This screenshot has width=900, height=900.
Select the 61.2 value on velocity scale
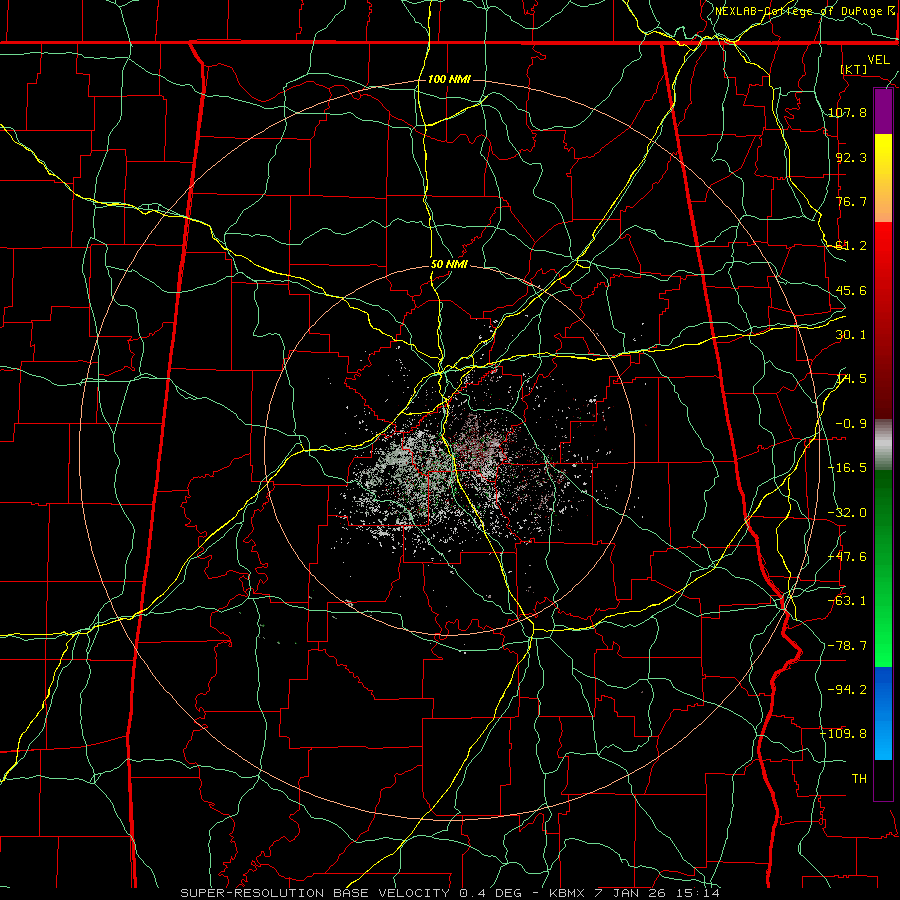(851, 246)
